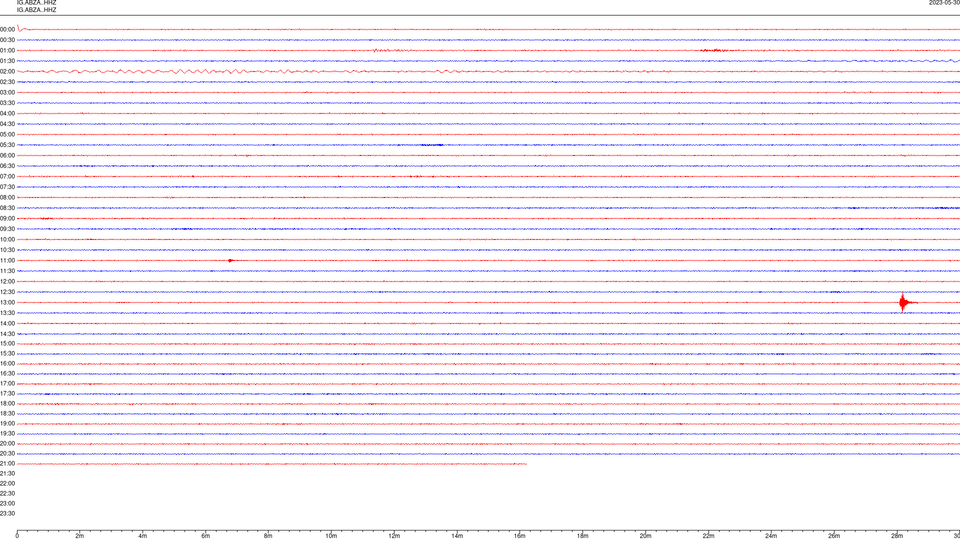Select the 02:00 time label
The image size is (960, 540).
[7, 72]
